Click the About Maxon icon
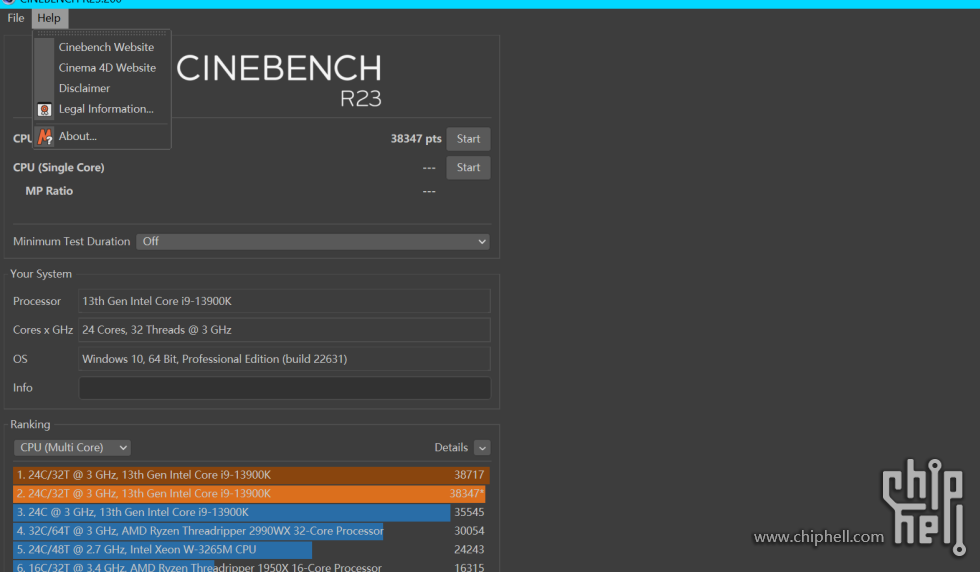This screenshot has width=980, height=572. coord(44,136)
